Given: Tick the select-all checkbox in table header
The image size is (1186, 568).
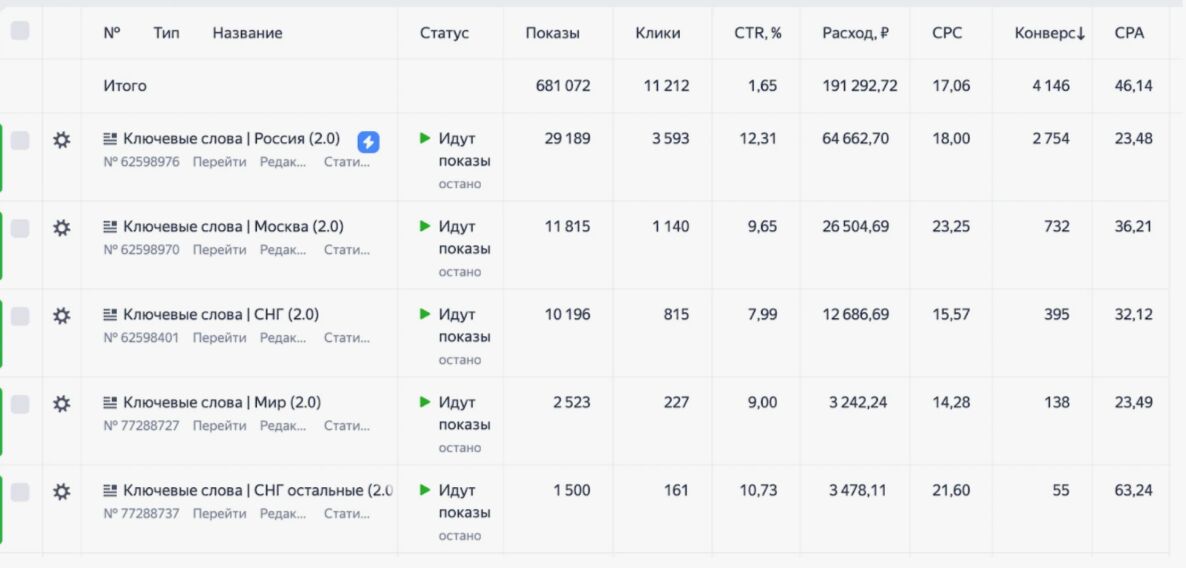Looking at the screenshot, I should [20, 31].
